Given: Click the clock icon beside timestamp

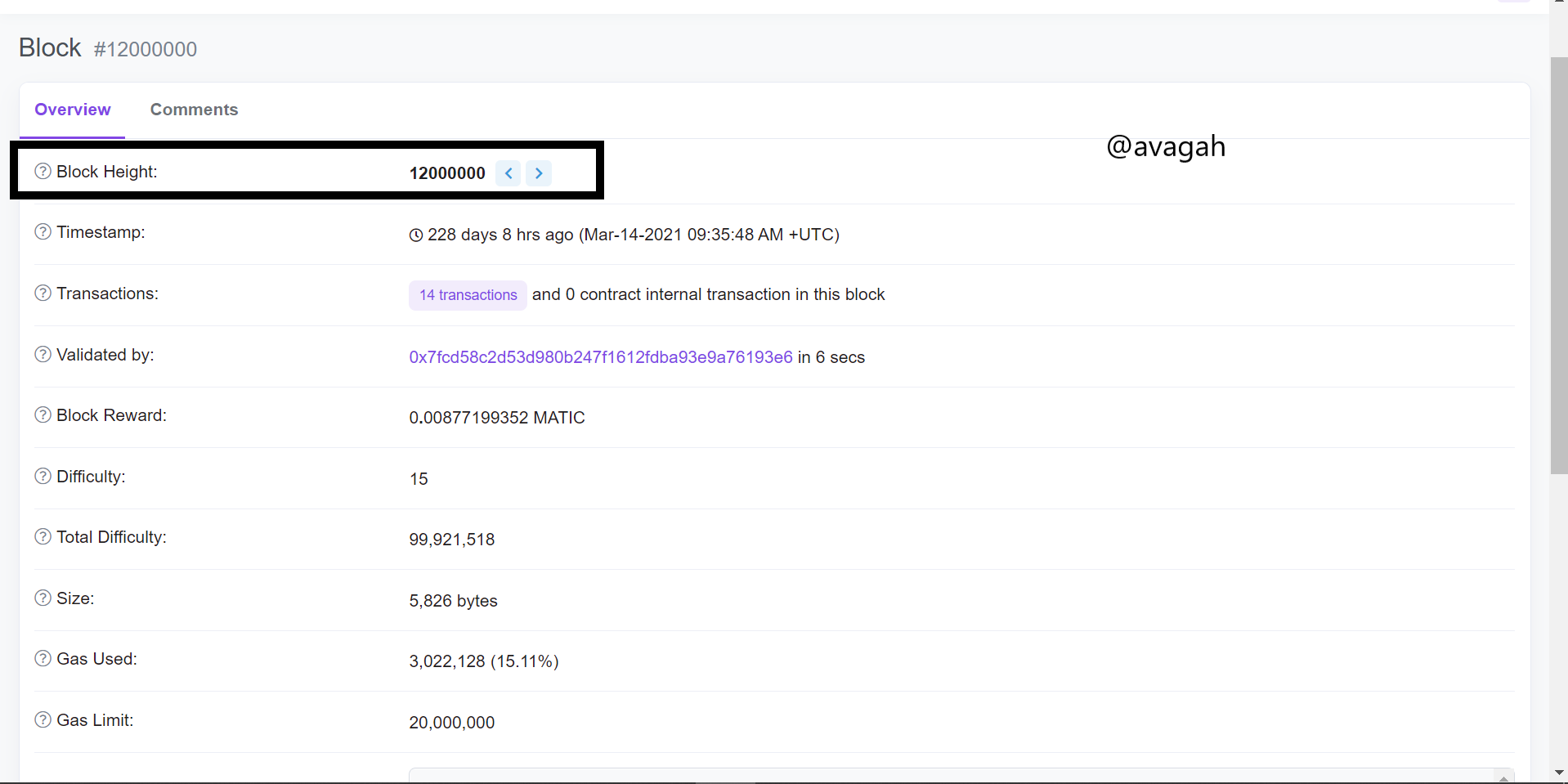Looking at the screenshot, I should (x=416, y=235).
